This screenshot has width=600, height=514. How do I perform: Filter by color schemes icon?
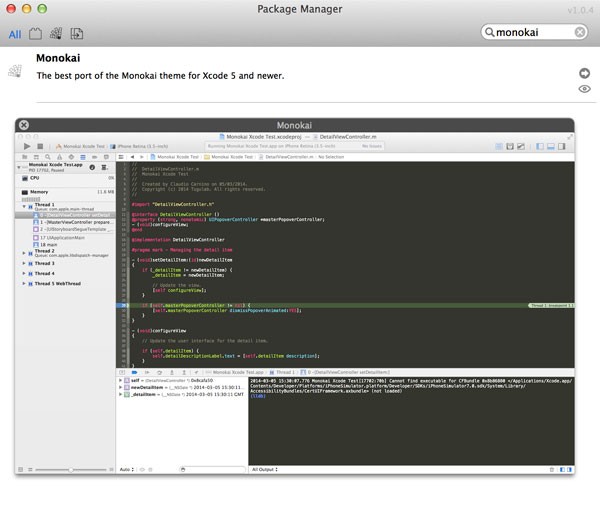coord(56,34)
